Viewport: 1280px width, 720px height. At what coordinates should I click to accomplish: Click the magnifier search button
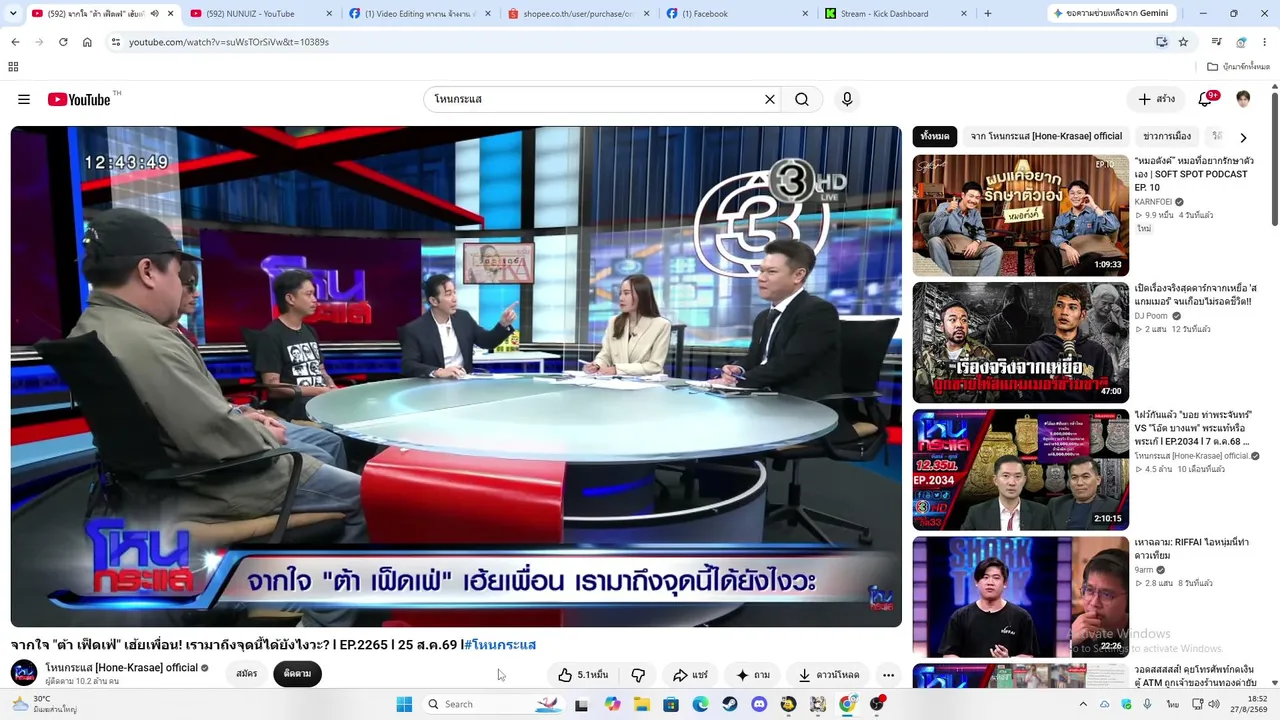(802, 99)
